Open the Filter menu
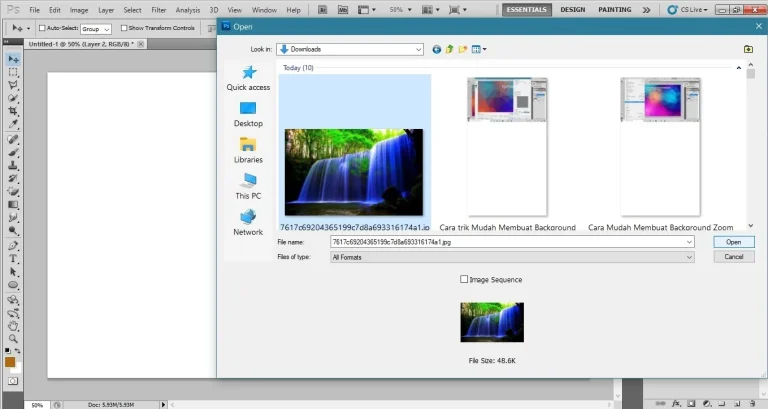768x409 pixels. tap(158, 9)
